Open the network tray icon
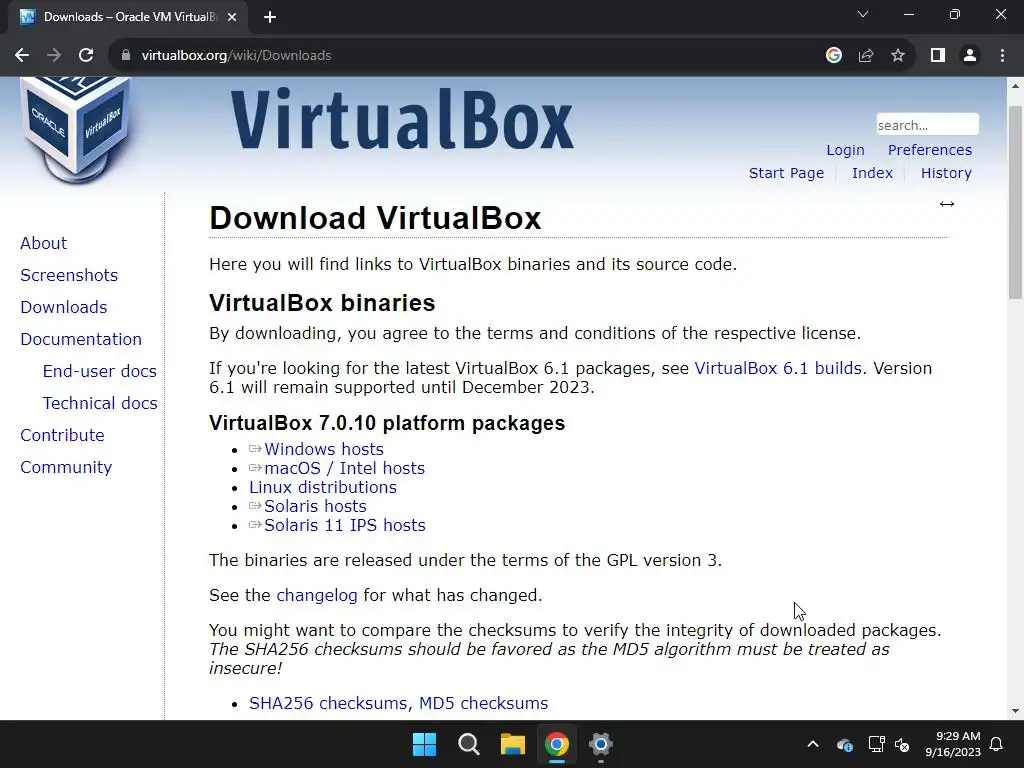Screen dimensions: 1024x768 pos(876,744)
